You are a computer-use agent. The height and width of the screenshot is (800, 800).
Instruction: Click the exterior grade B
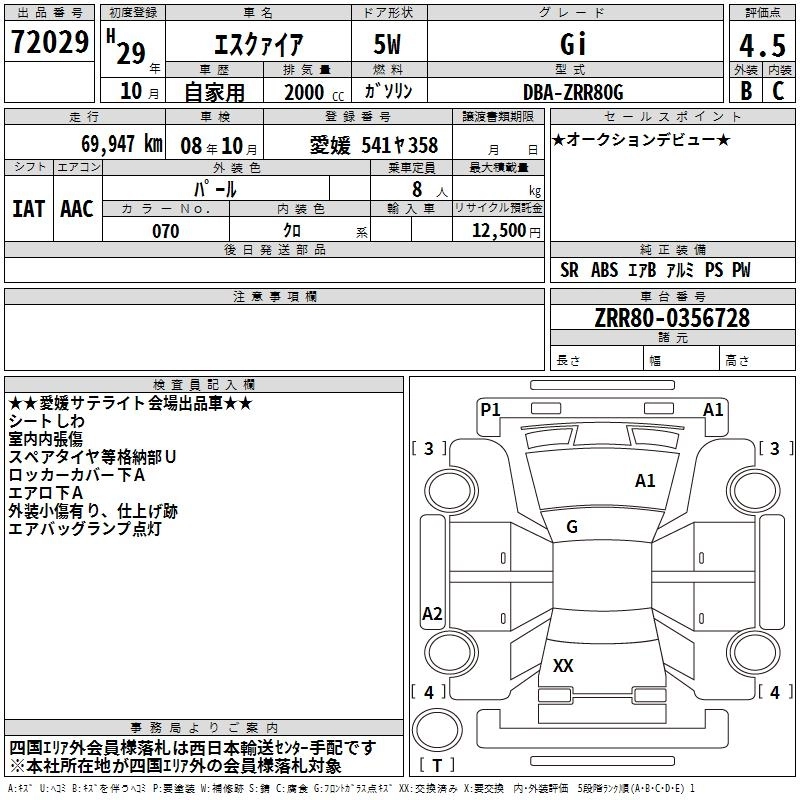(745, 90)
